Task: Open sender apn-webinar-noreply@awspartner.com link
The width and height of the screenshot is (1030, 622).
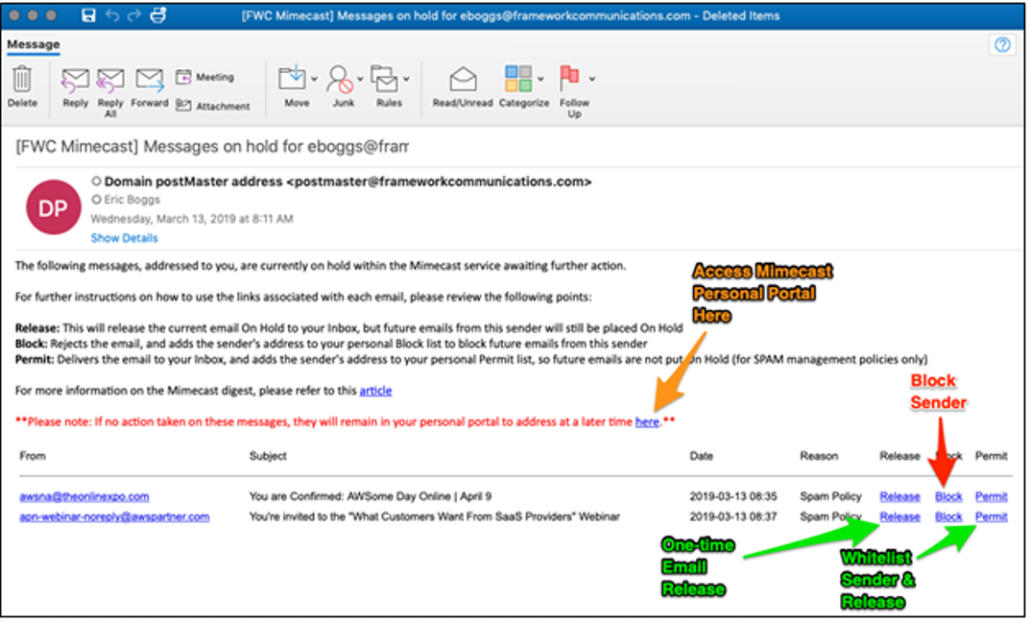Action: (x=114, y=516)
